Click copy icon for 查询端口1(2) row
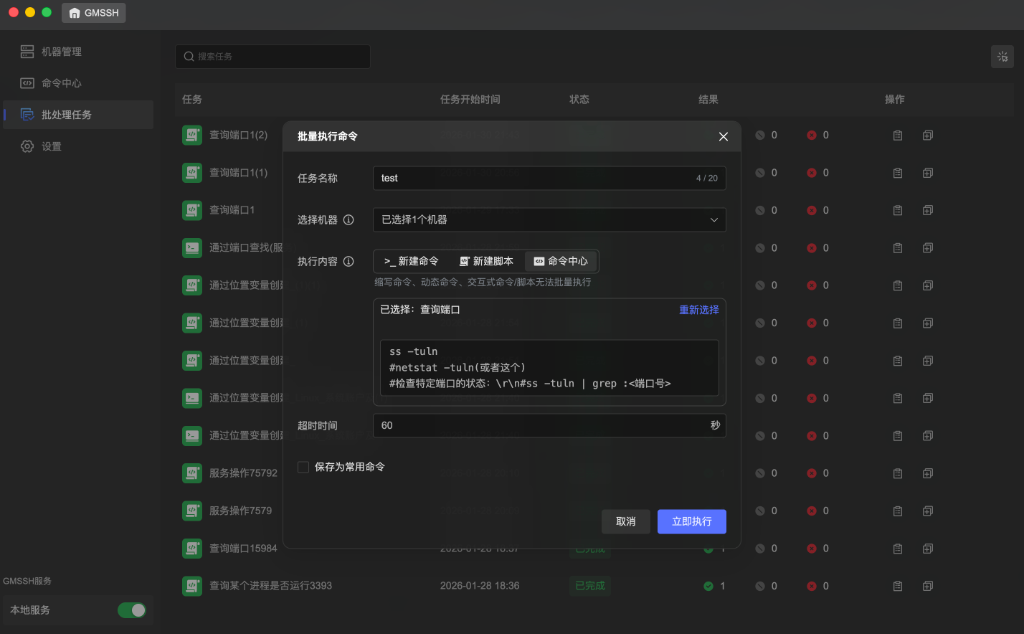The width and height of the screenshot is (1024, 634). pos(928,135)
